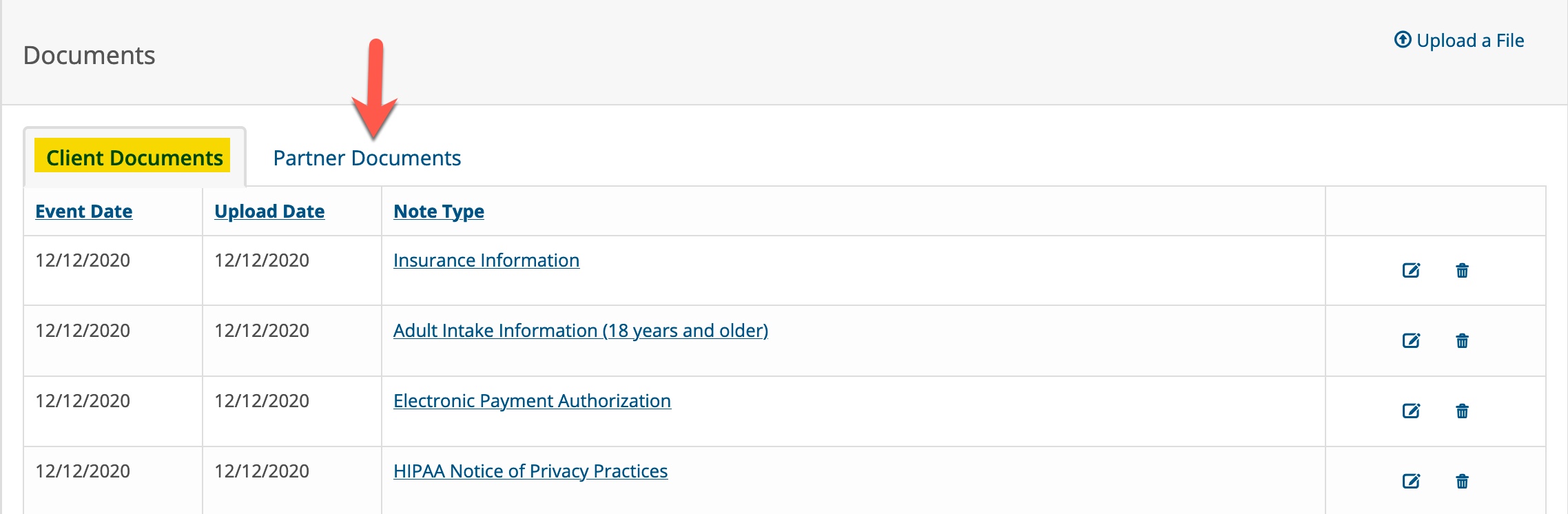Image resolution: width=1568 pixels, height=514 pixels.
Task: Delete the Adult Intake Information row
Action: click(x=1462, y=340)
